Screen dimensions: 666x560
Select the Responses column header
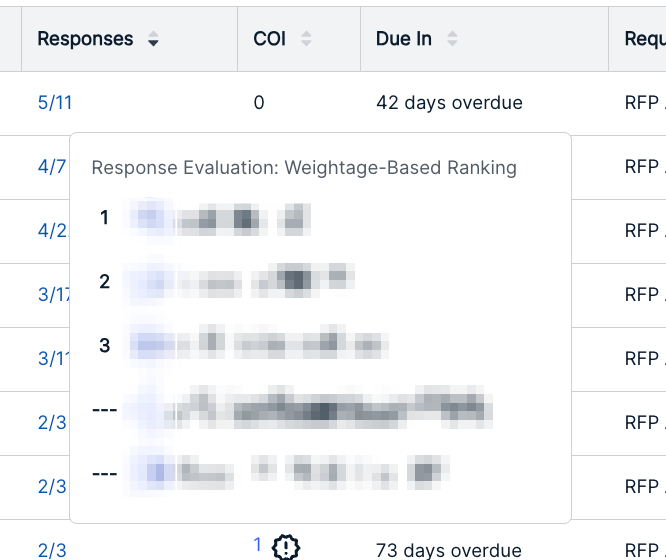pyautogui.click(x=85, y=39)
